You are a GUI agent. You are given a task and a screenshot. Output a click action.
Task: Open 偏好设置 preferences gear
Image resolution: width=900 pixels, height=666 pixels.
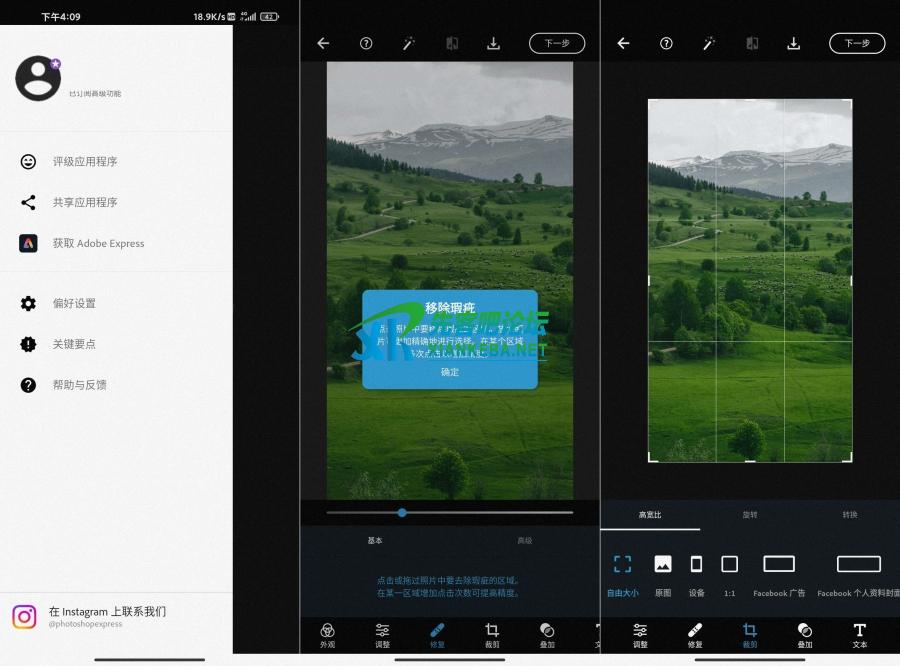tap(28, 303)
